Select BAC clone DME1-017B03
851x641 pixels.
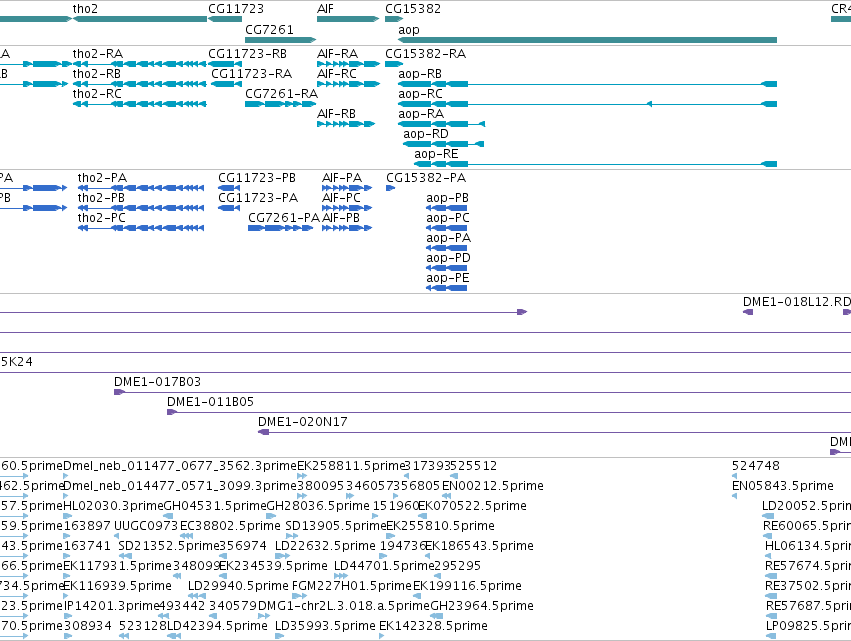click(157, 382)
